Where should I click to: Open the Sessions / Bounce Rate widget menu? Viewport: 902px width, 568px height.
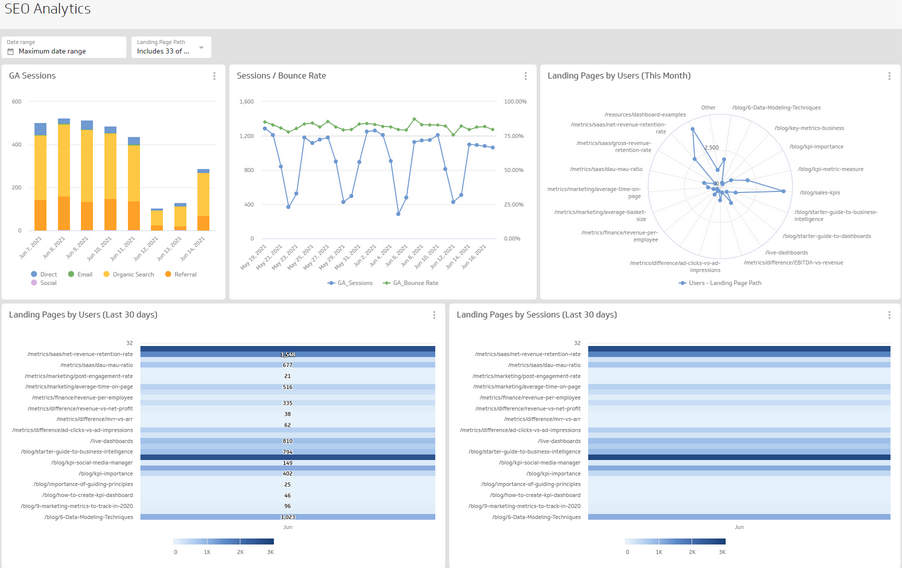pyautogui.click(x=525, y=76)
